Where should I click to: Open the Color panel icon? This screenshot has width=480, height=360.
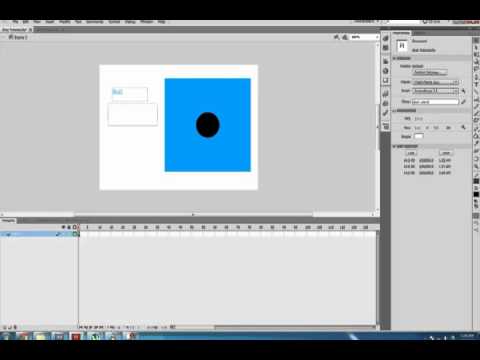click(386, 38)
